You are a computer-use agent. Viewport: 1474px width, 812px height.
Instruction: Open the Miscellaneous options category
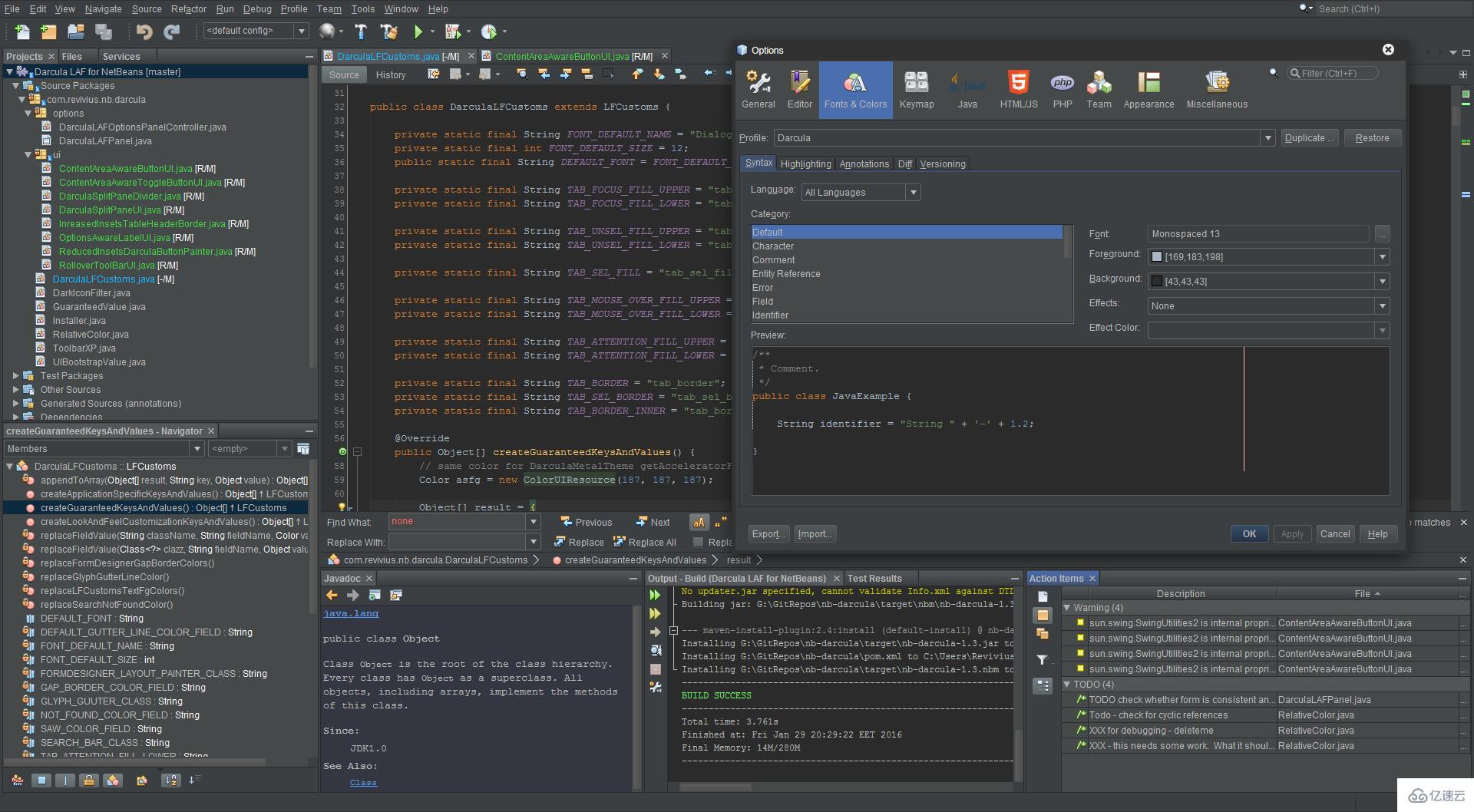(1217, 90)
